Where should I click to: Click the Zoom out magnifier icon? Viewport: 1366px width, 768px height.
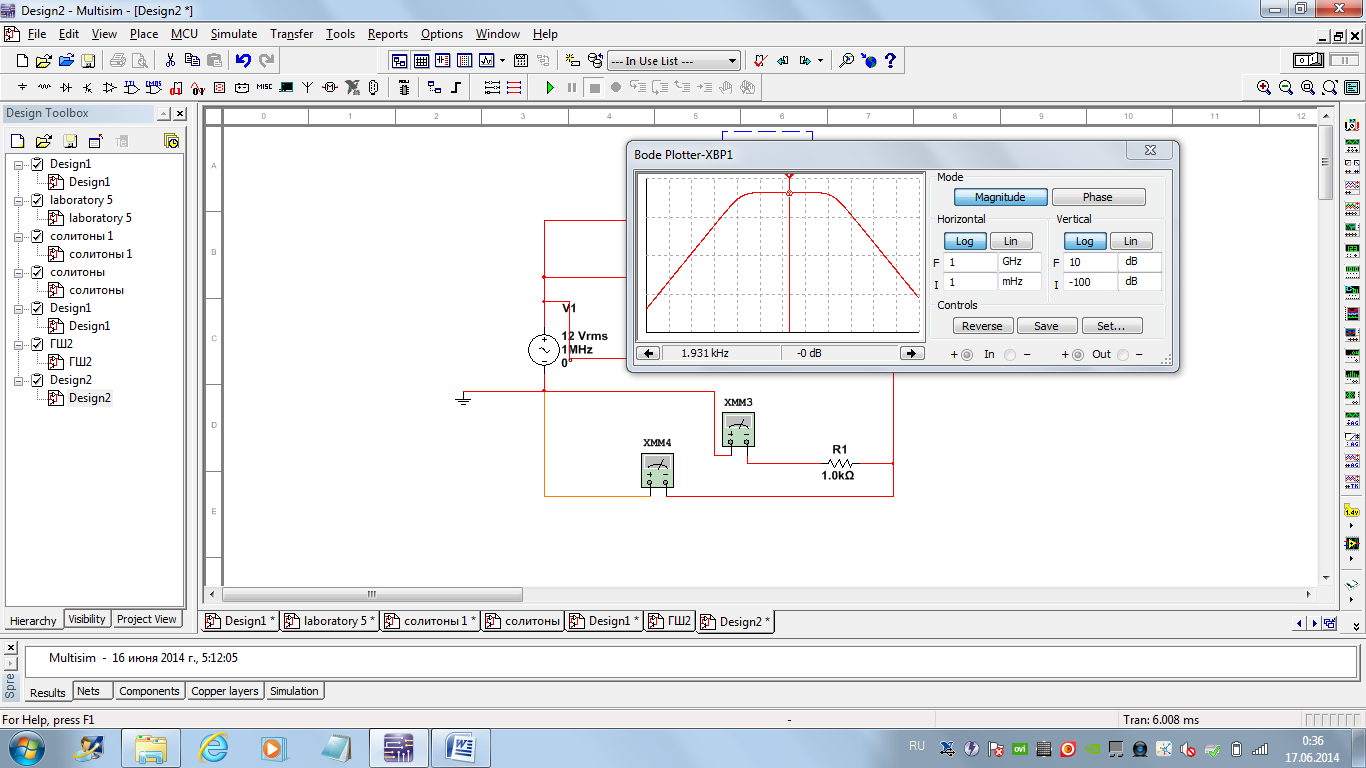[x=1286, y=88]
